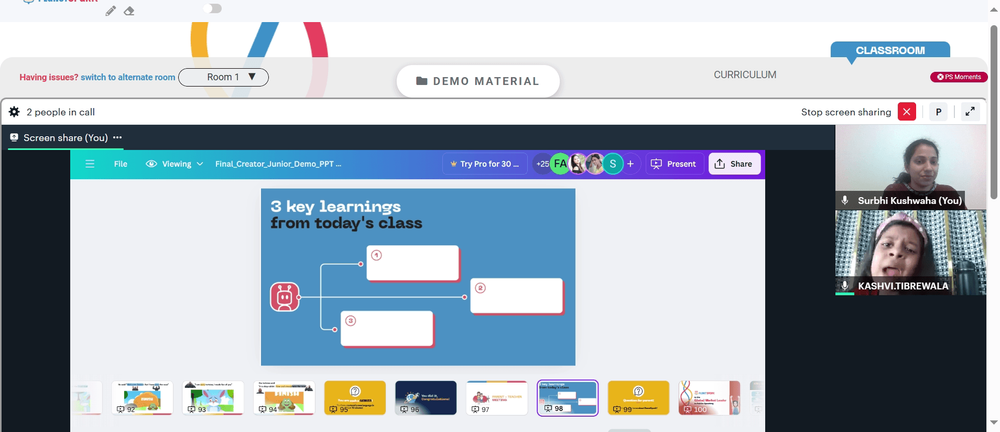
Task: Click the Share button
Action: tap(734, 164)
